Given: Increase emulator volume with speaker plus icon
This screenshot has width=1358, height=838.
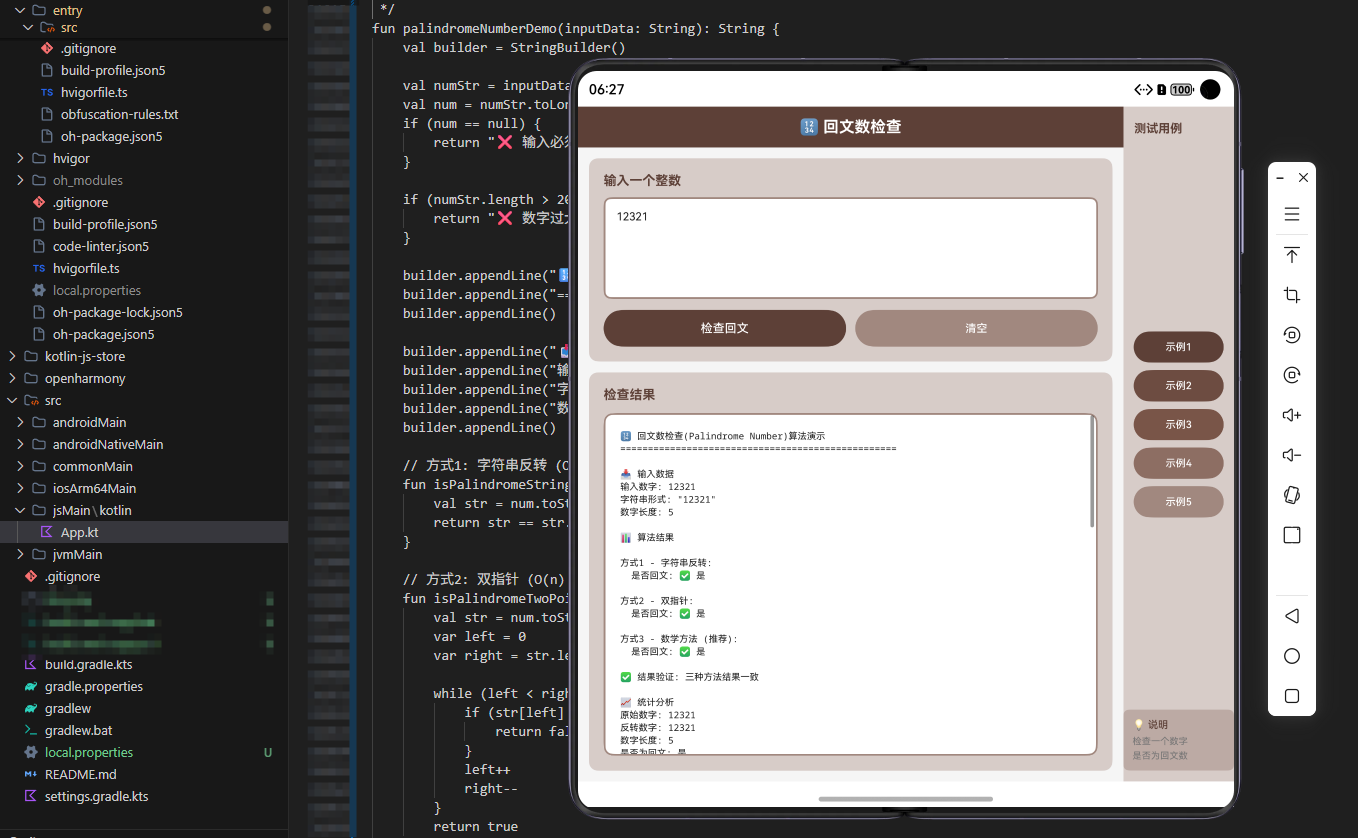Looking at the screenshot, I should click(x=1292, y=415).
